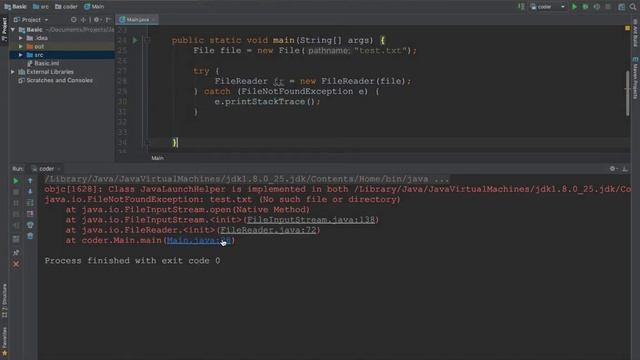Viewport: 640px width, 360px height.
Task: Click the collapsed java command line in the console
Action: pyautogui.click(x=247, y=179)
